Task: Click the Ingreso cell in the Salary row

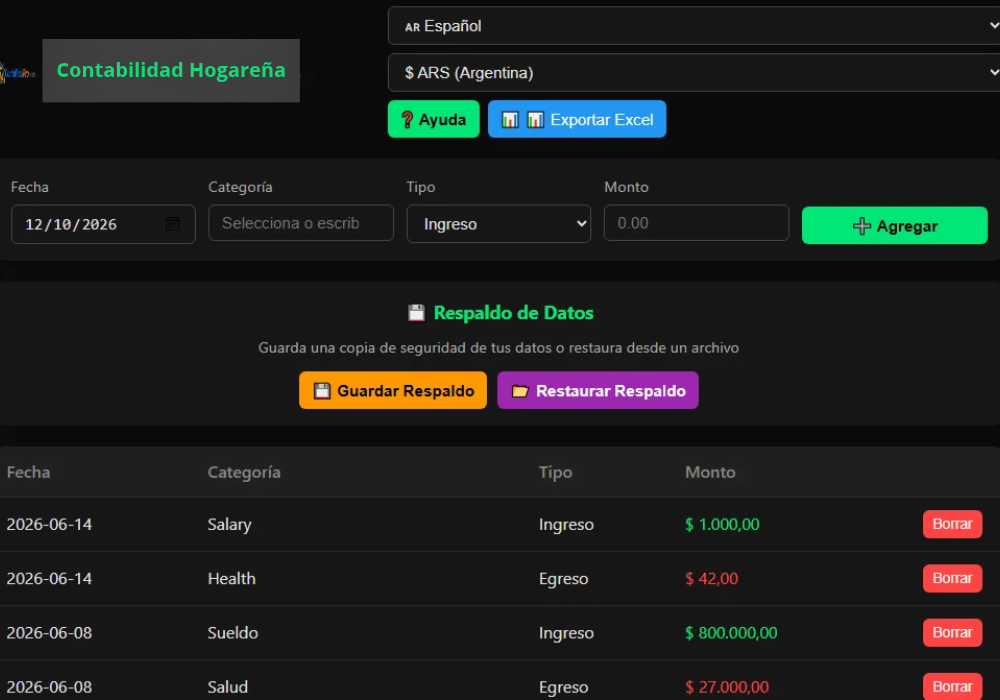Action: (x=566, y=525)
